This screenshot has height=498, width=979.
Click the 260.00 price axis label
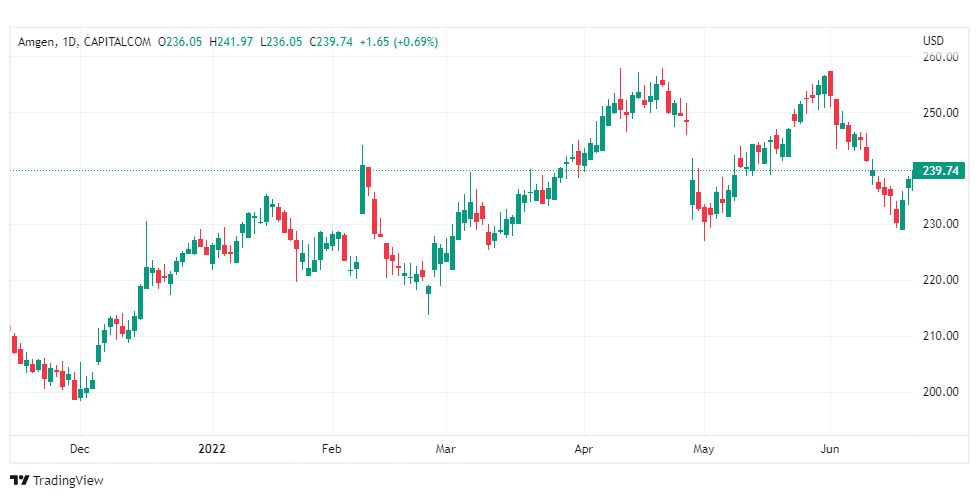940,57
